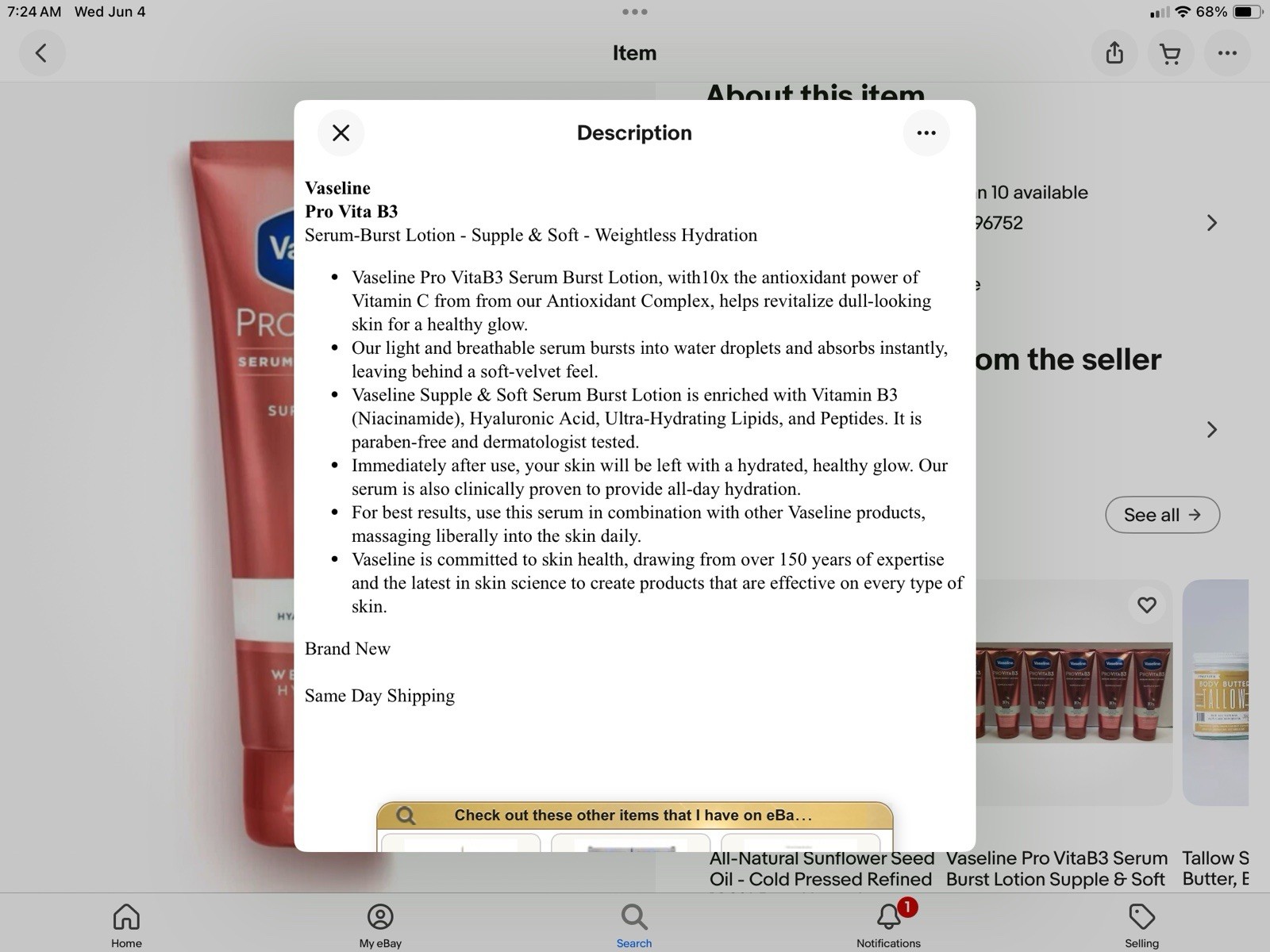Open All-Natural Sunflower Seed Oil listing title
The height and width of the screenshot is (952, 1270).
pos(822,869)
